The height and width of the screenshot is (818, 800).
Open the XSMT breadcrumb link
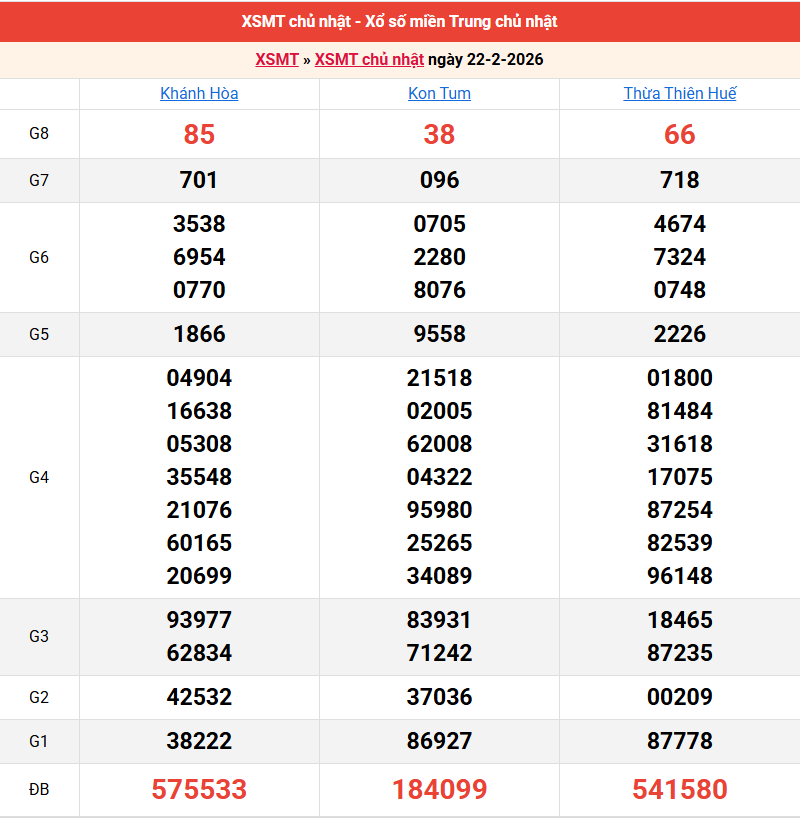click(x=276, y=60)
